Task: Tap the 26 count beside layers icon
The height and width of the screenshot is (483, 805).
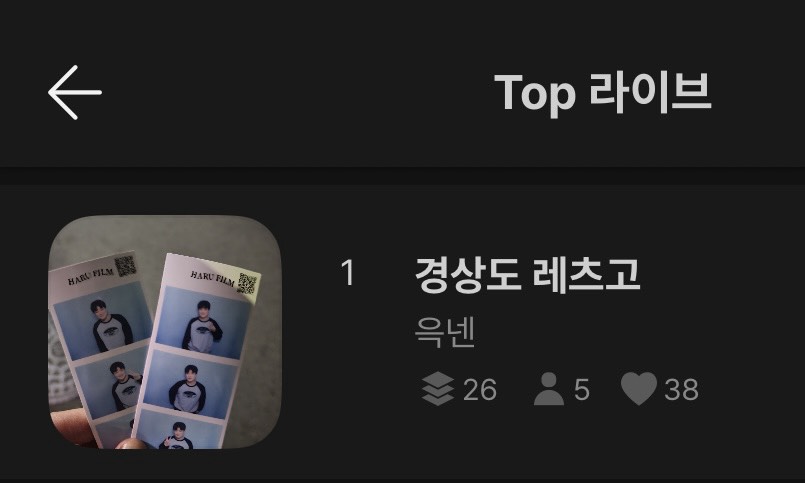Action: [480, 390]
